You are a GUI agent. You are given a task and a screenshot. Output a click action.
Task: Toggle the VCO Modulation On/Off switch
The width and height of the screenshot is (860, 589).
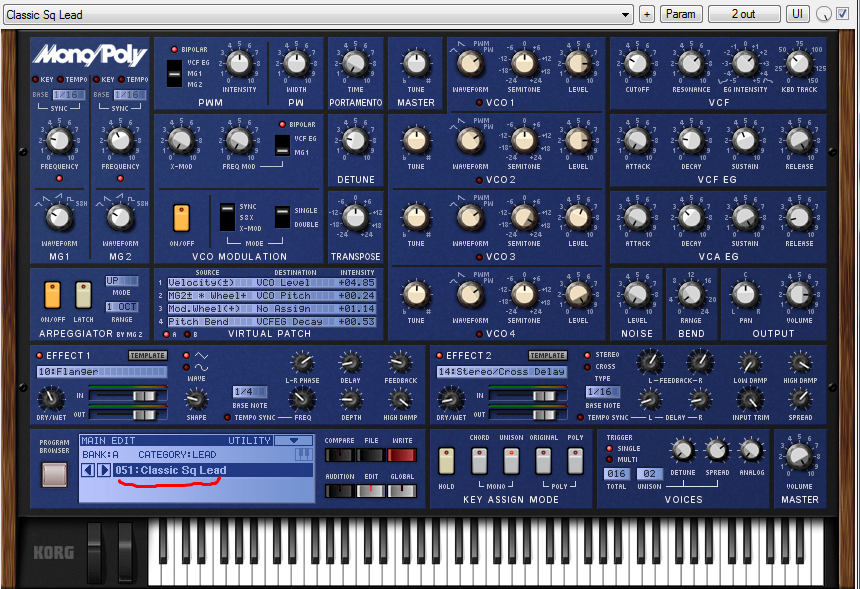click(x=181, y=218)
